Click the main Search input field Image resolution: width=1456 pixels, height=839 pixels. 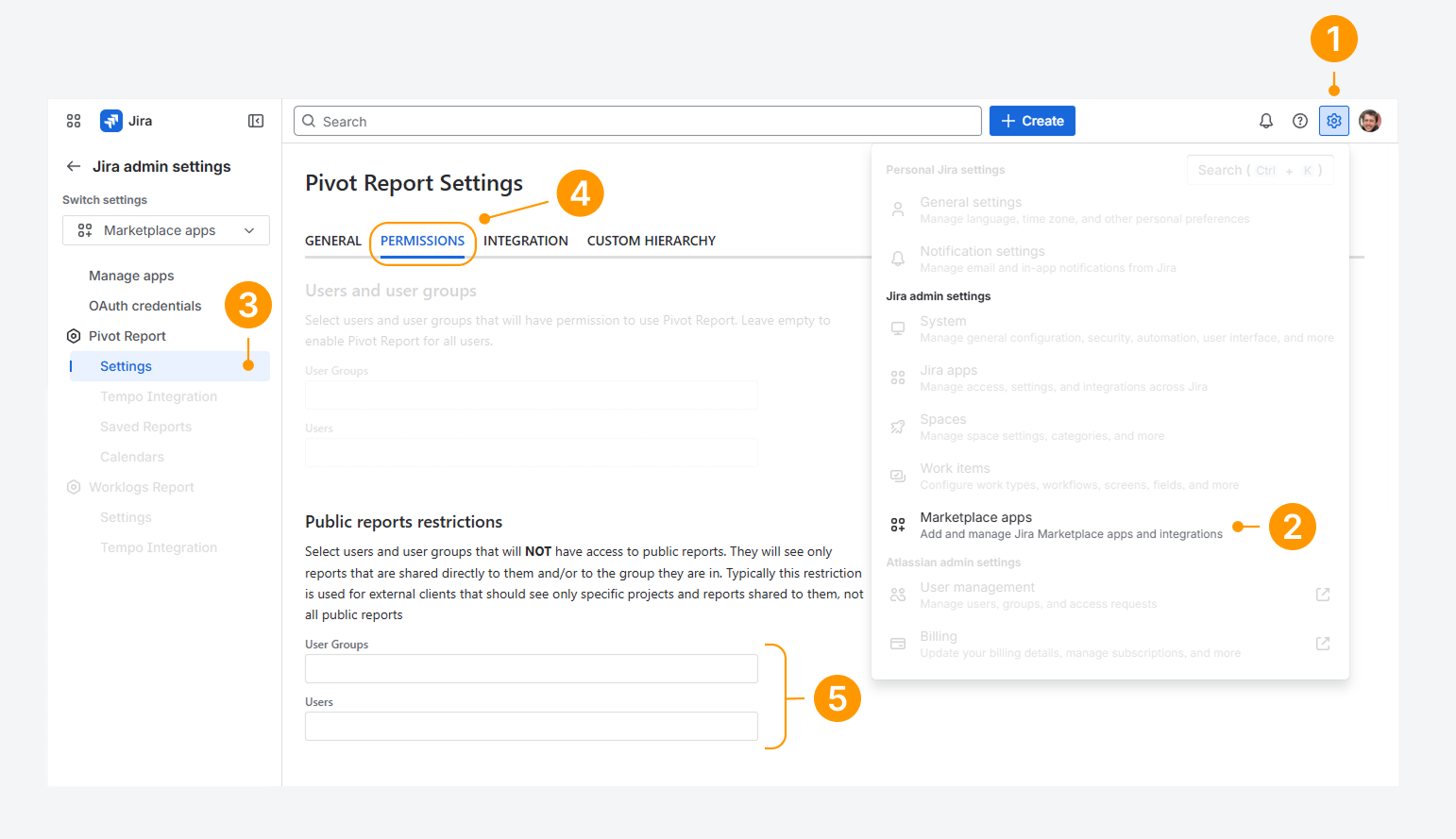click(x=637, y=121)
